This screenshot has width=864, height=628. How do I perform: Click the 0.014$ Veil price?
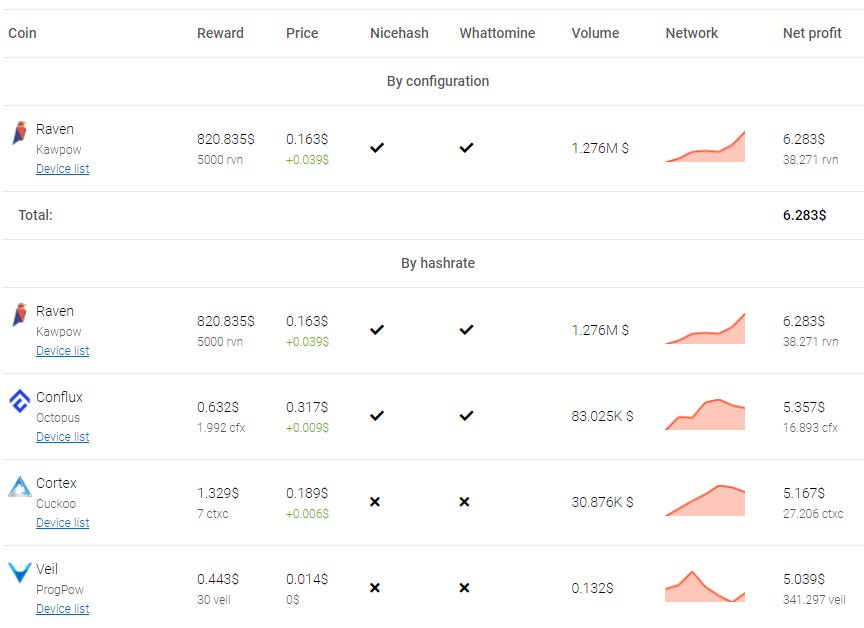tap(307, 579)
